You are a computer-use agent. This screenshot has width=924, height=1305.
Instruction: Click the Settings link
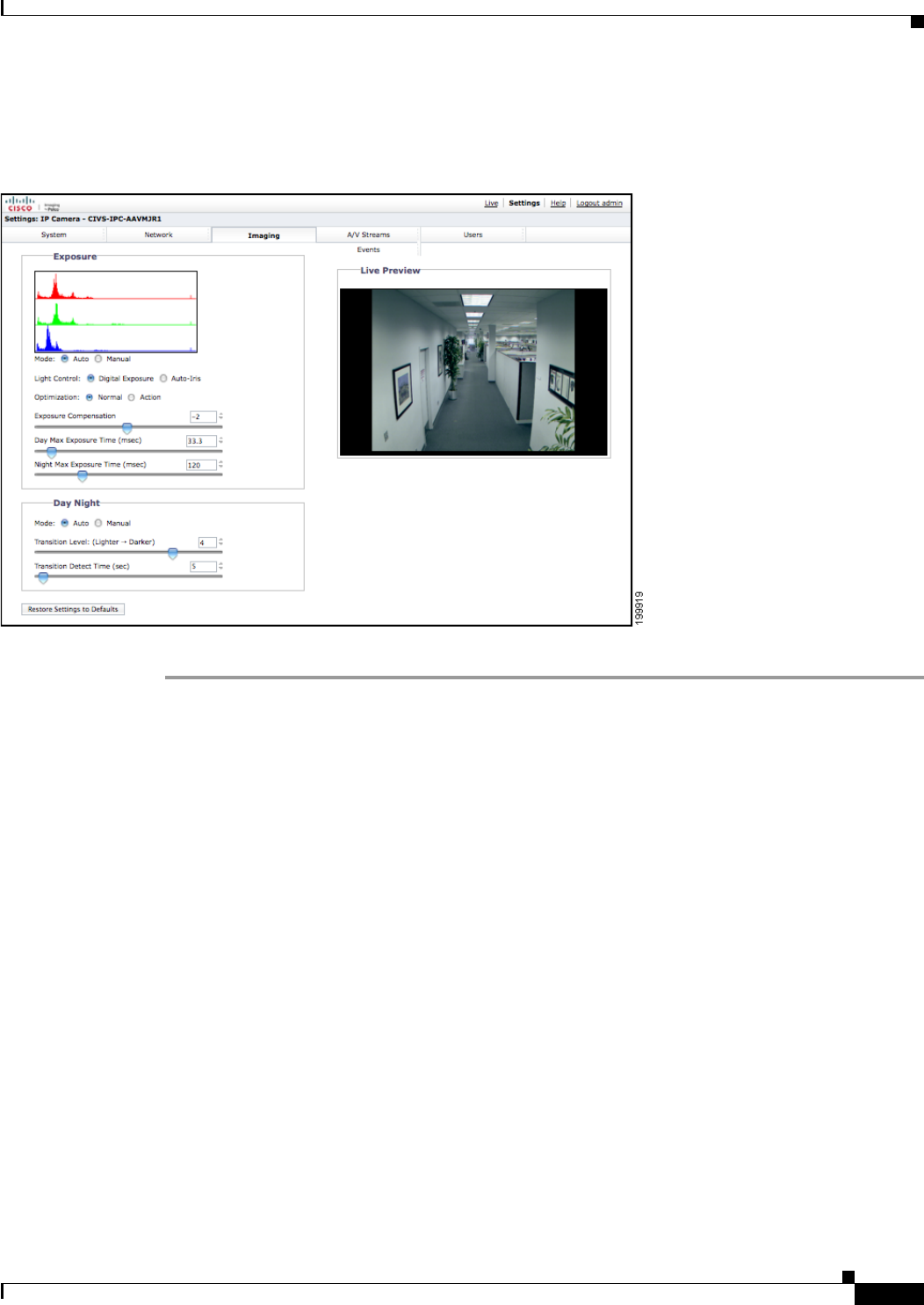click(524, 203)
